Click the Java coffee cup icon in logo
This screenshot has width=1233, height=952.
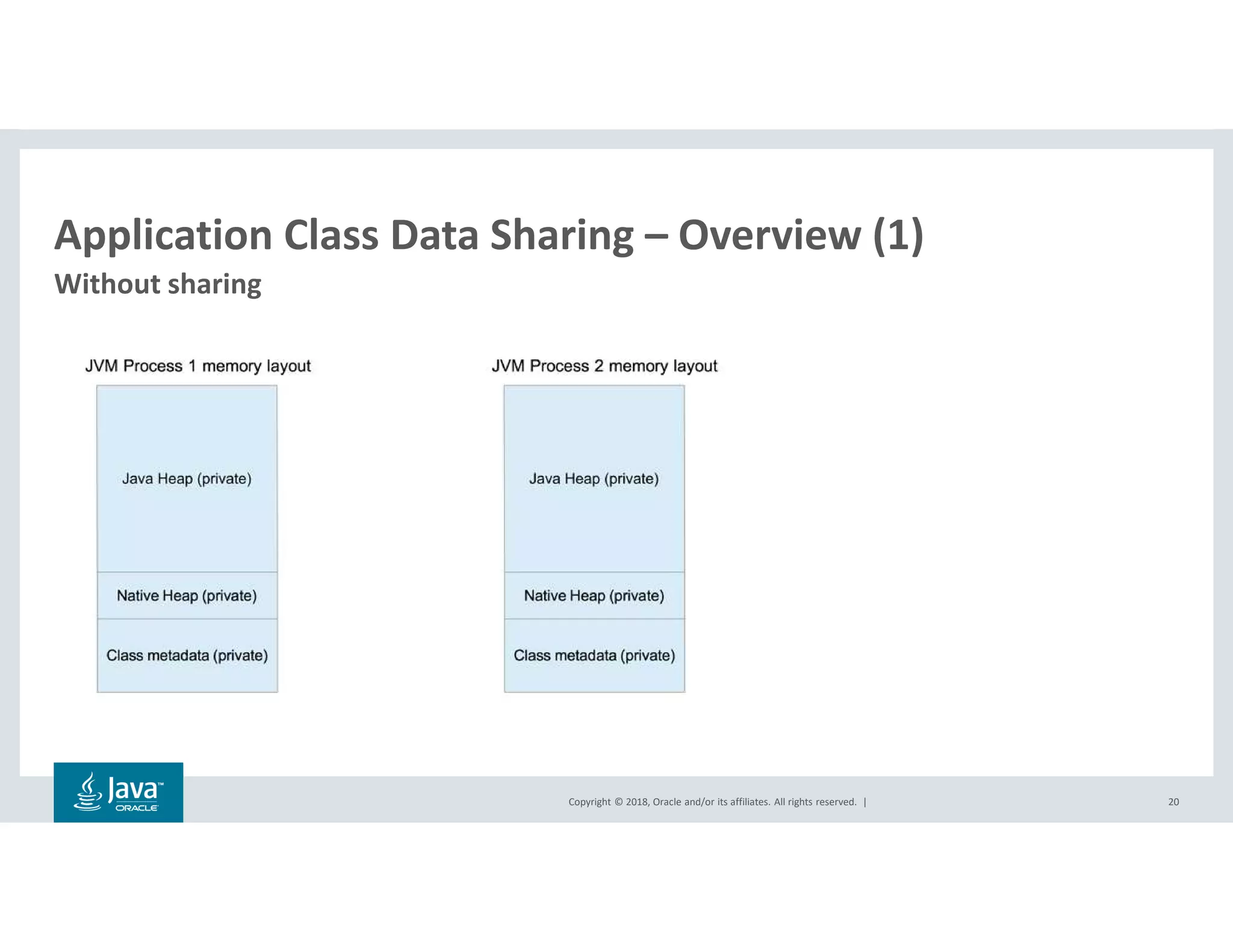(88, 792)
